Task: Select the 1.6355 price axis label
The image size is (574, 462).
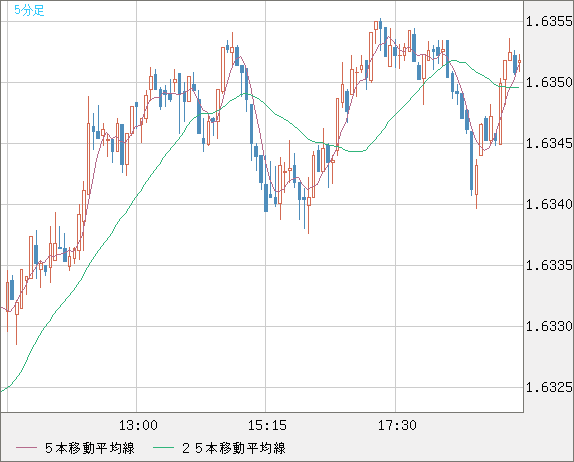Action: (x=549, y=22)
